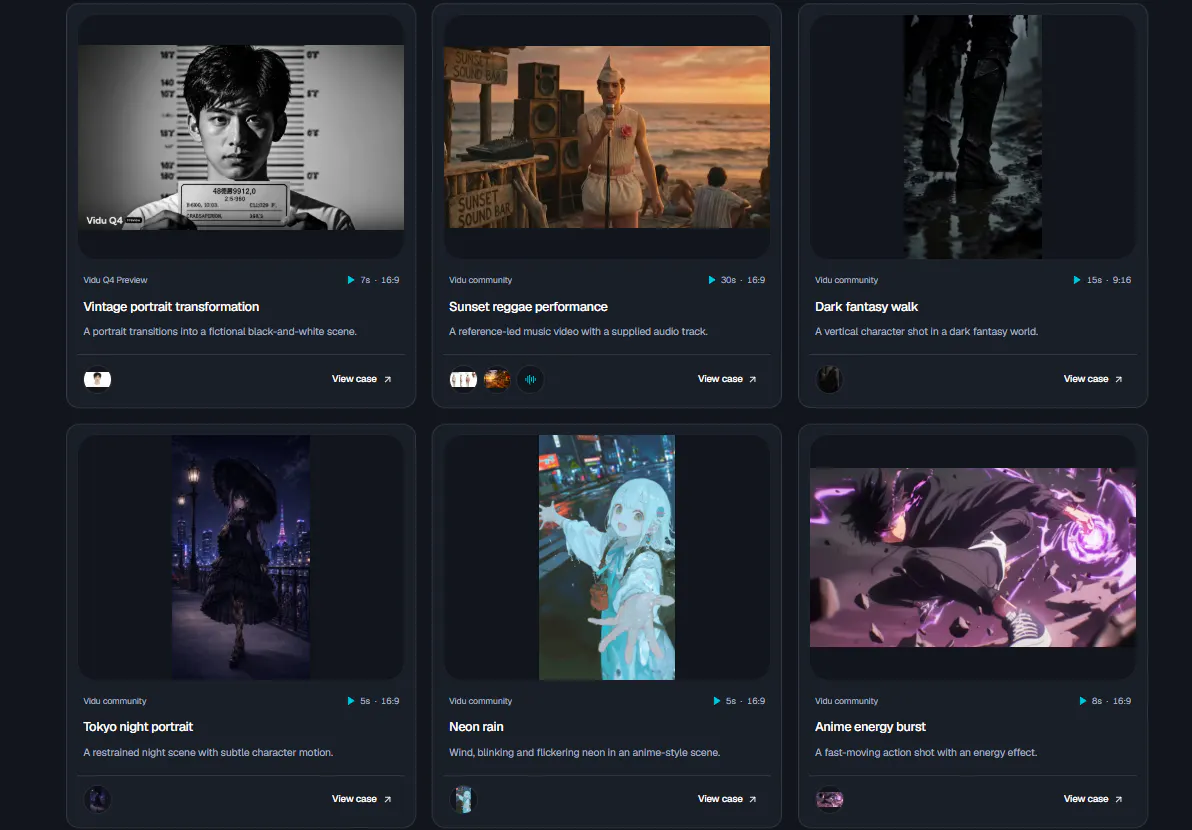Viewport: 1192px width, 830px height.
Task: Open the Anime energy burst video thumbnail
Action: 973,557
